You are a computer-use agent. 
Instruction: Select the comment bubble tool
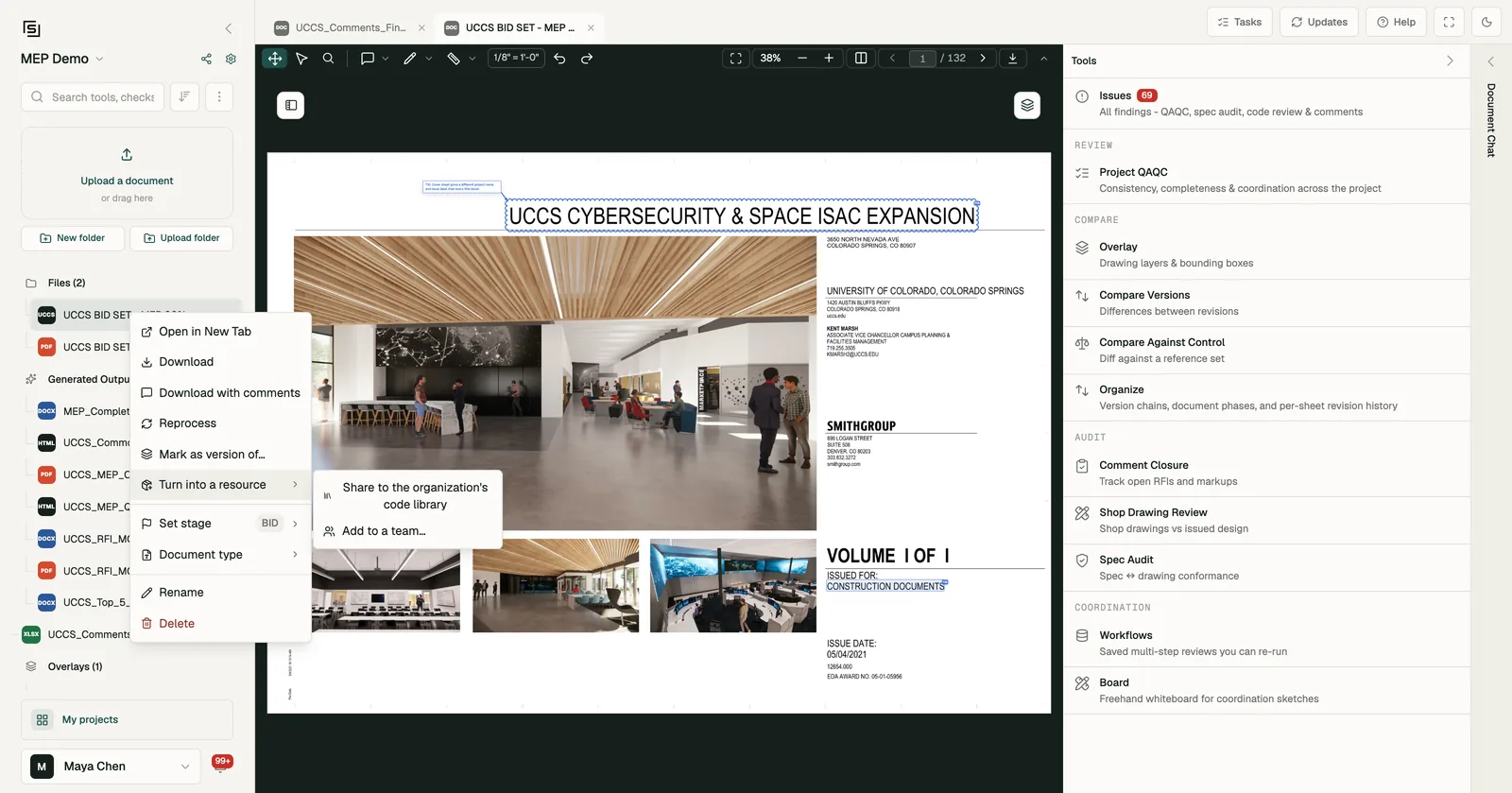368,59
